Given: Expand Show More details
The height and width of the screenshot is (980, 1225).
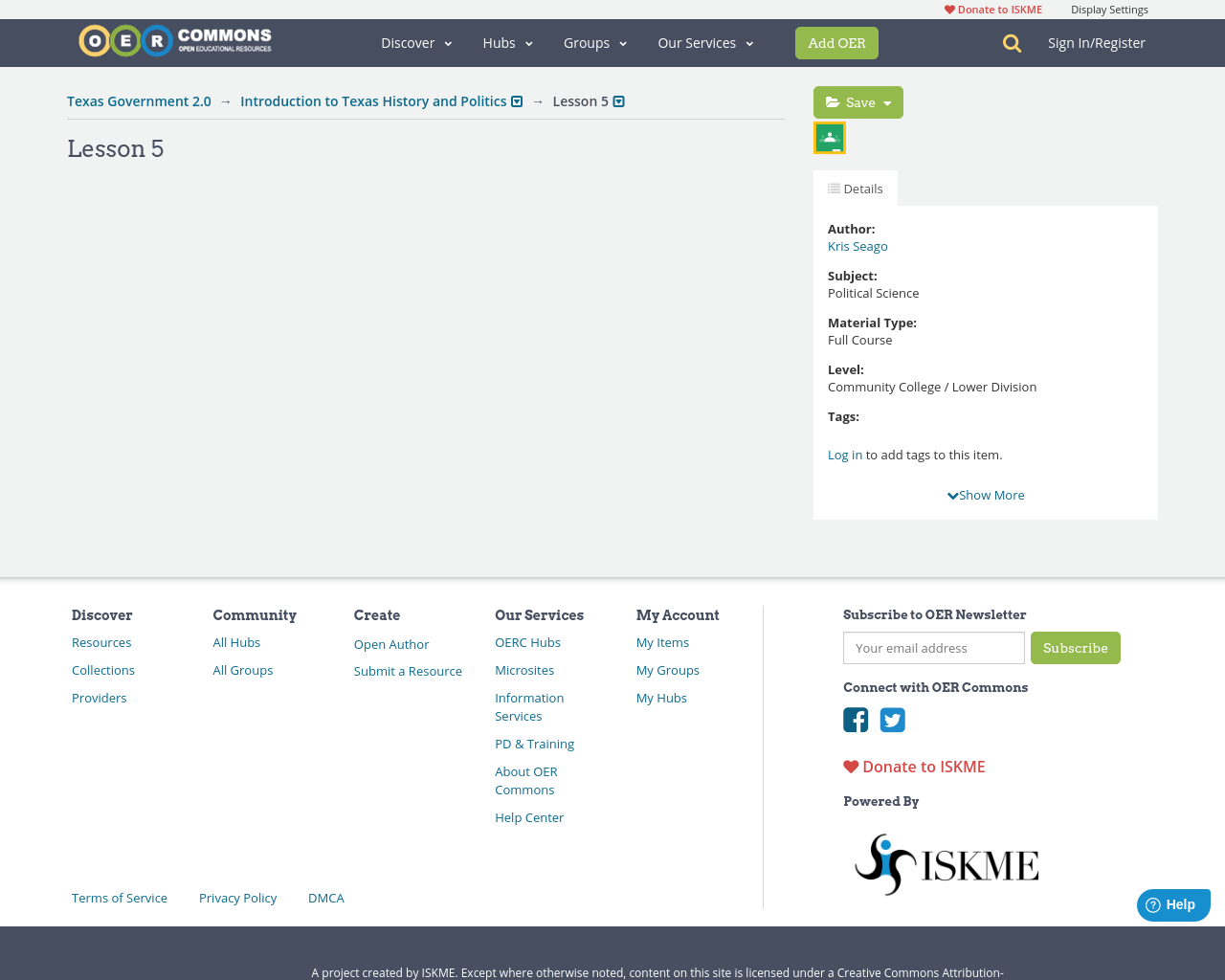Looking at the screenshot, I should click(x=986, y=495).
